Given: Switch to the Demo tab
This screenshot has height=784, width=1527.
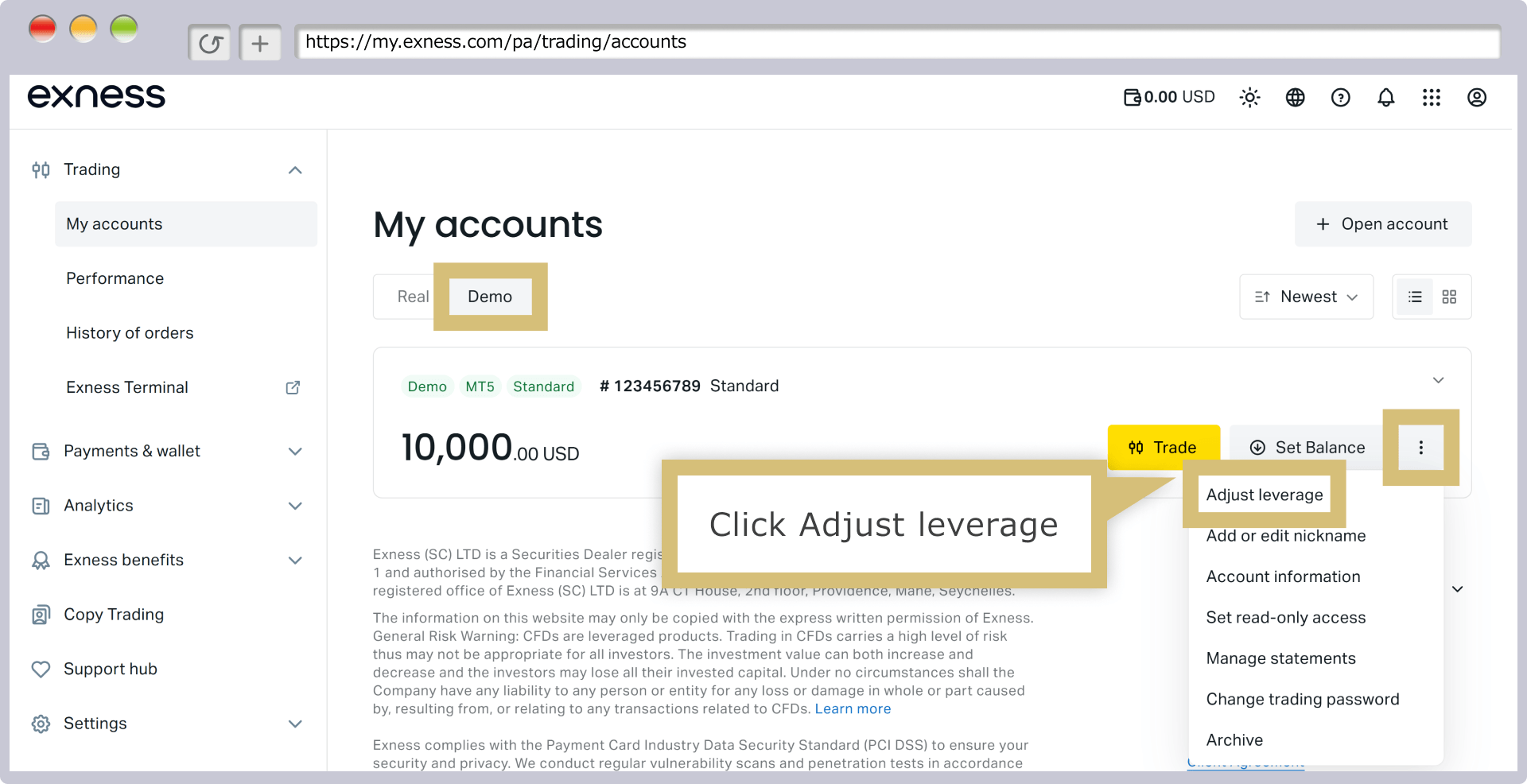Looking at the screenshot, I should point(490,297).
